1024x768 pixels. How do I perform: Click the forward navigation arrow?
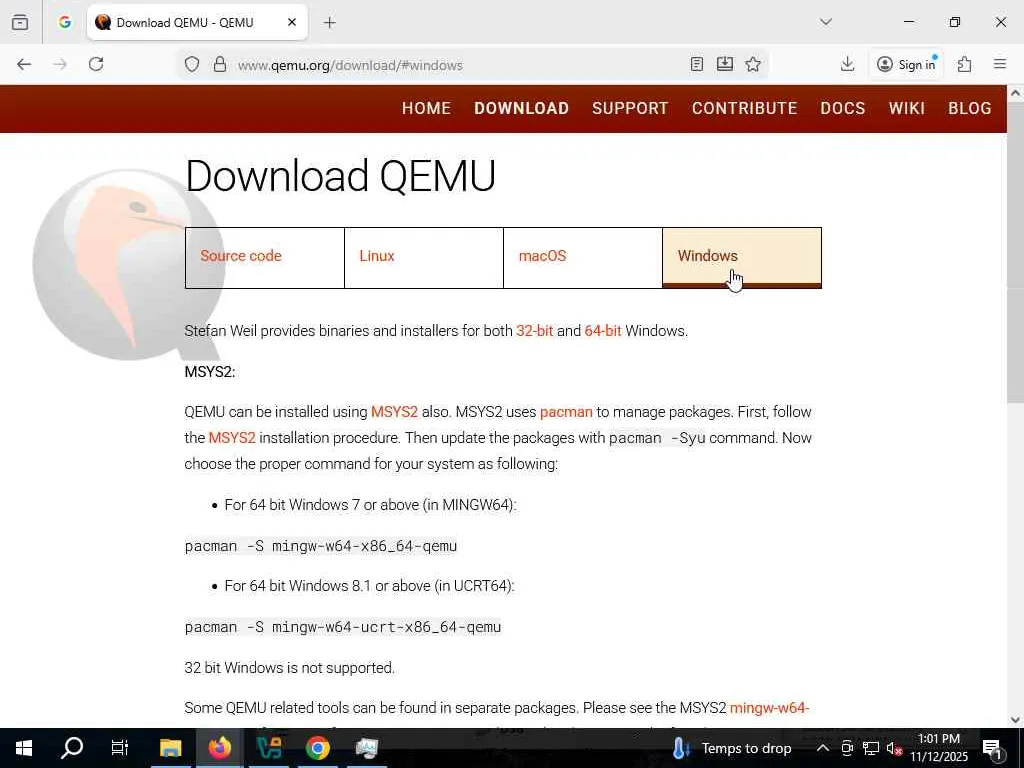point(60,64)
